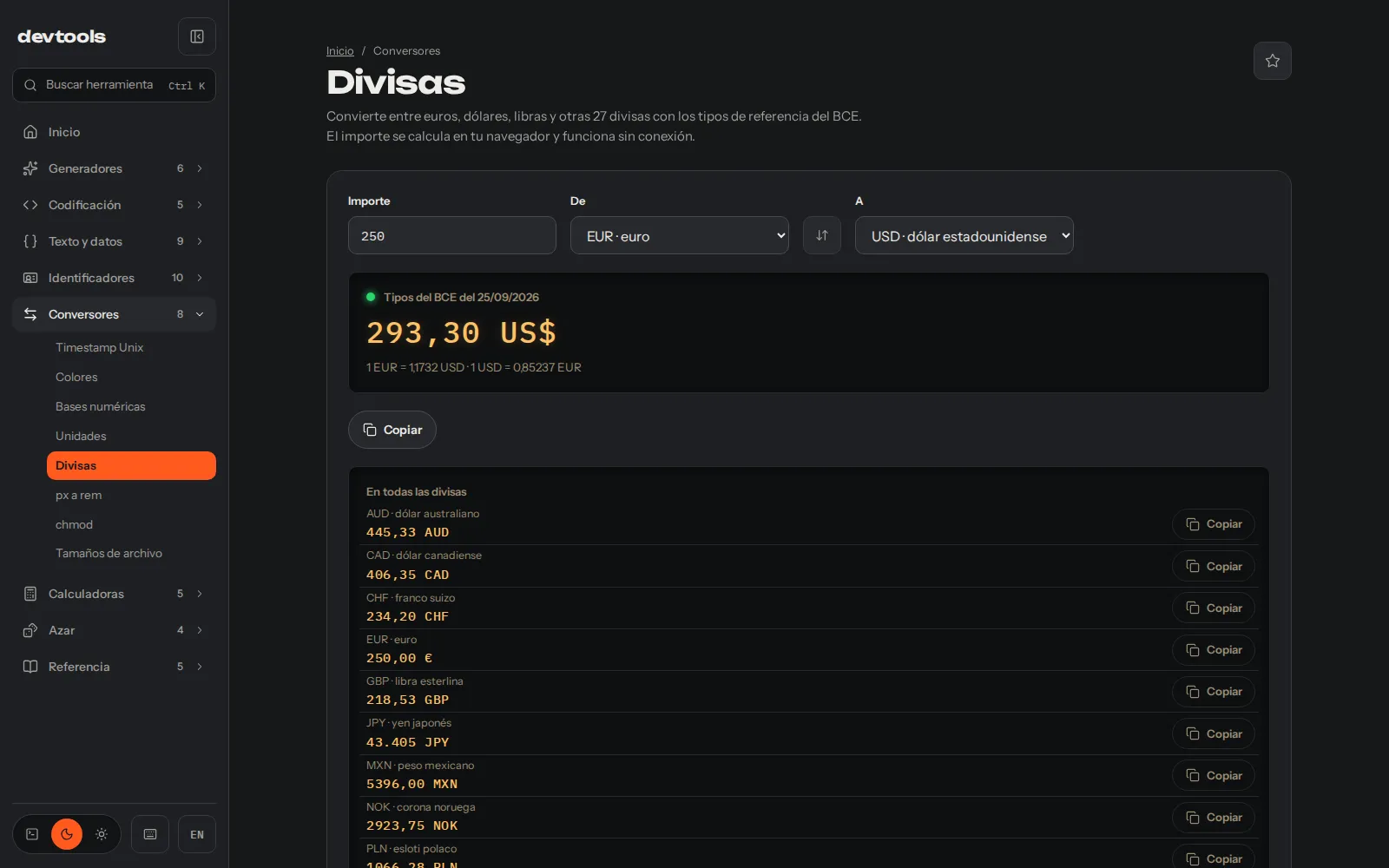Select the active Divisas item

click(x=131, y=465)
